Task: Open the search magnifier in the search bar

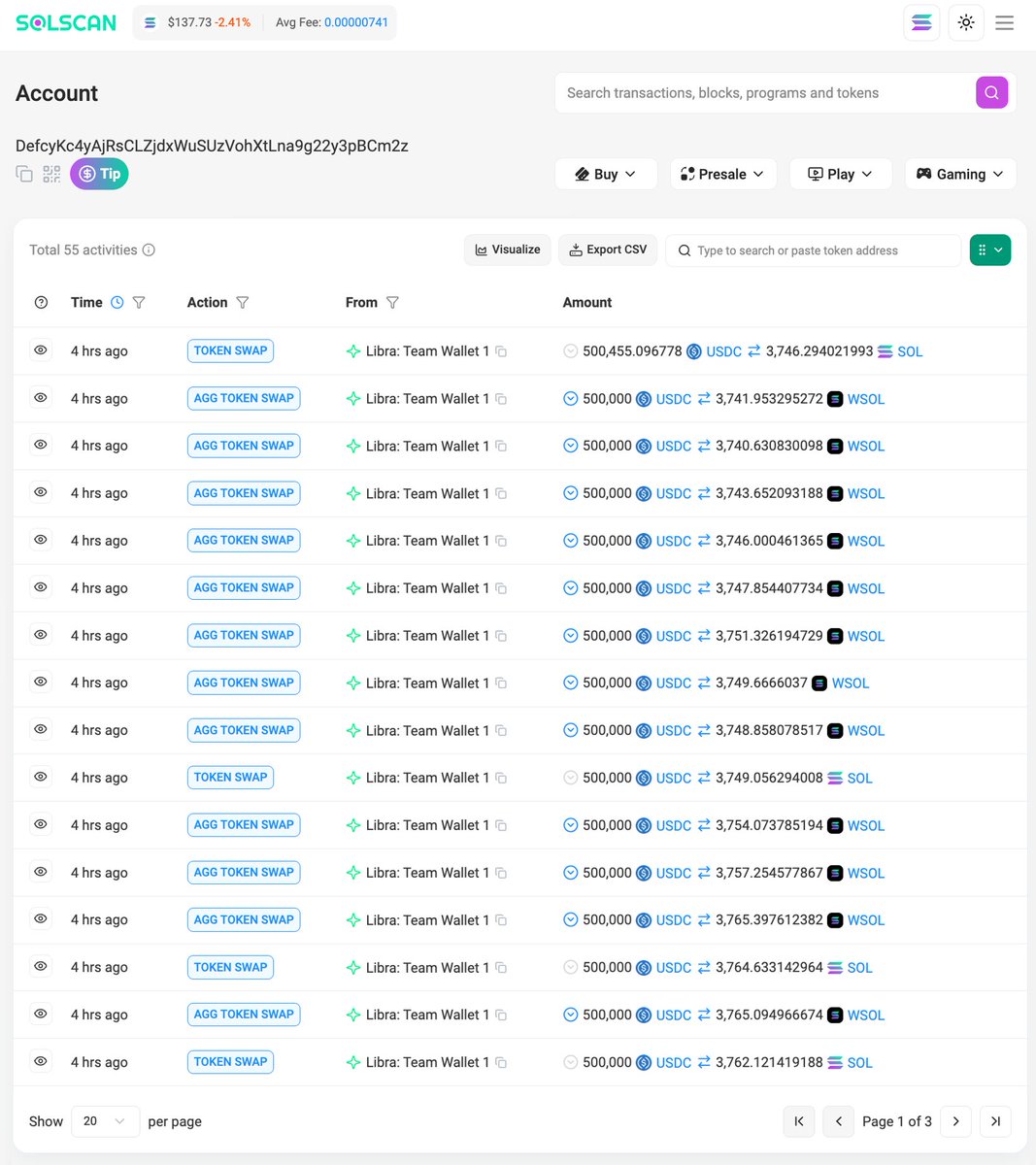Action: tap(991, 92)
